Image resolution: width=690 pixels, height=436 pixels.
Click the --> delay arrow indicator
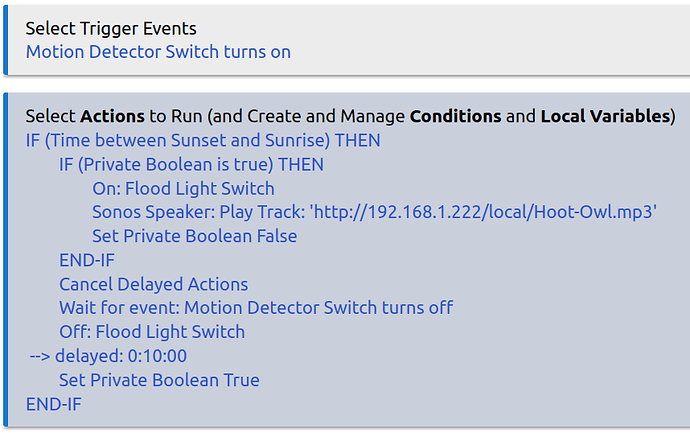(x=39, y=356)
